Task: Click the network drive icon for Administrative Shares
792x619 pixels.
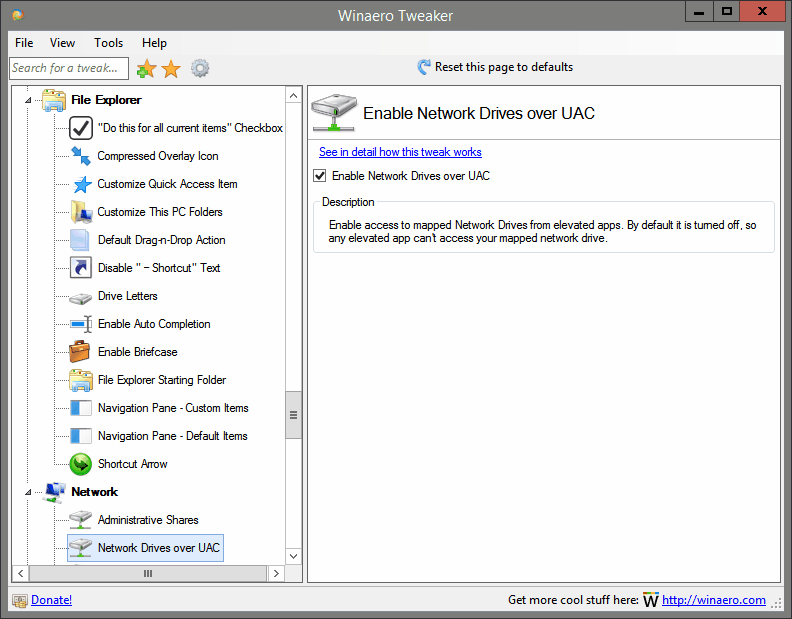Action: click(80, 519)
